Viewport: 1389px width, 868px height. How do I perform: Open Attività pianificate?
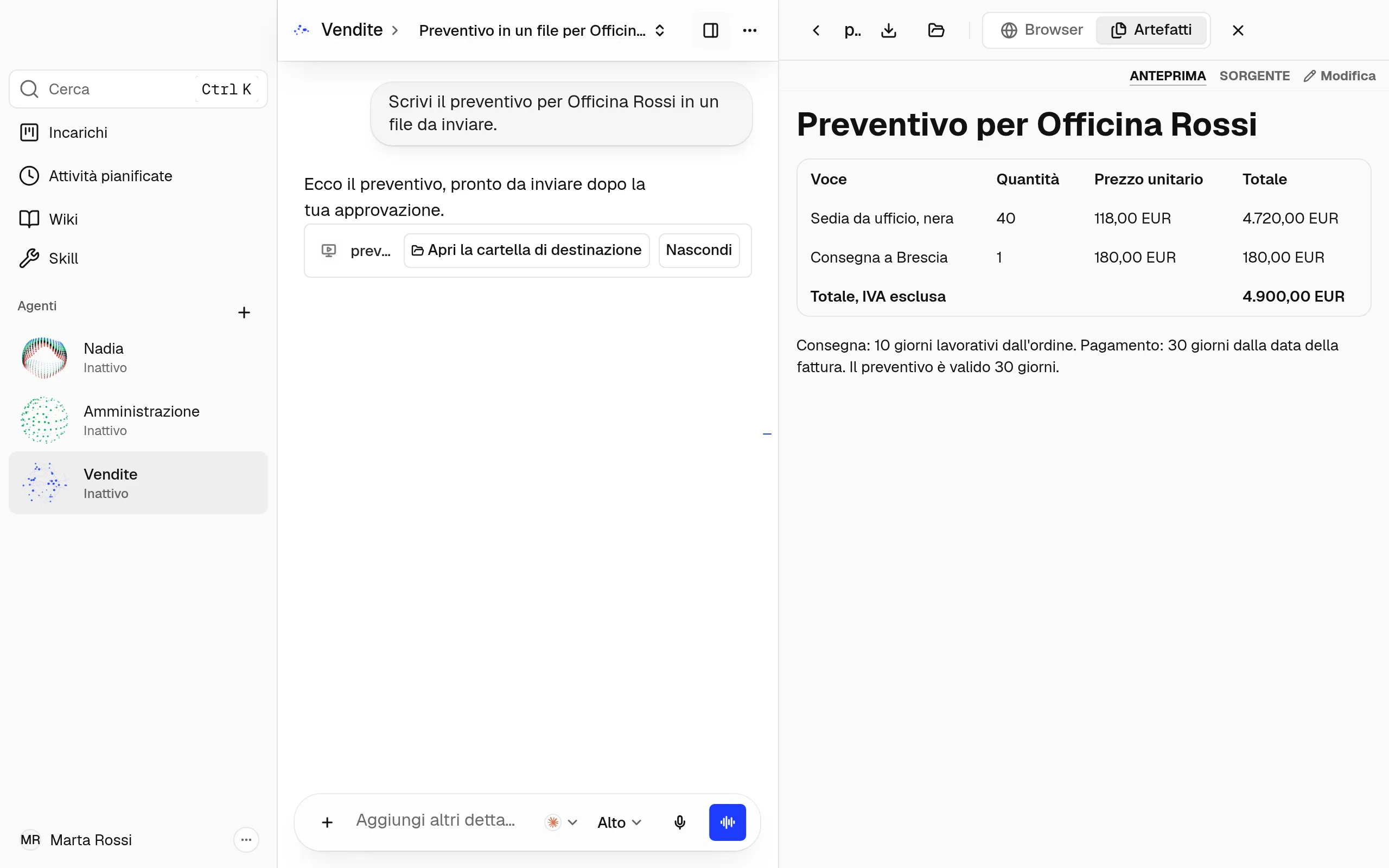[x=138, y=176]
